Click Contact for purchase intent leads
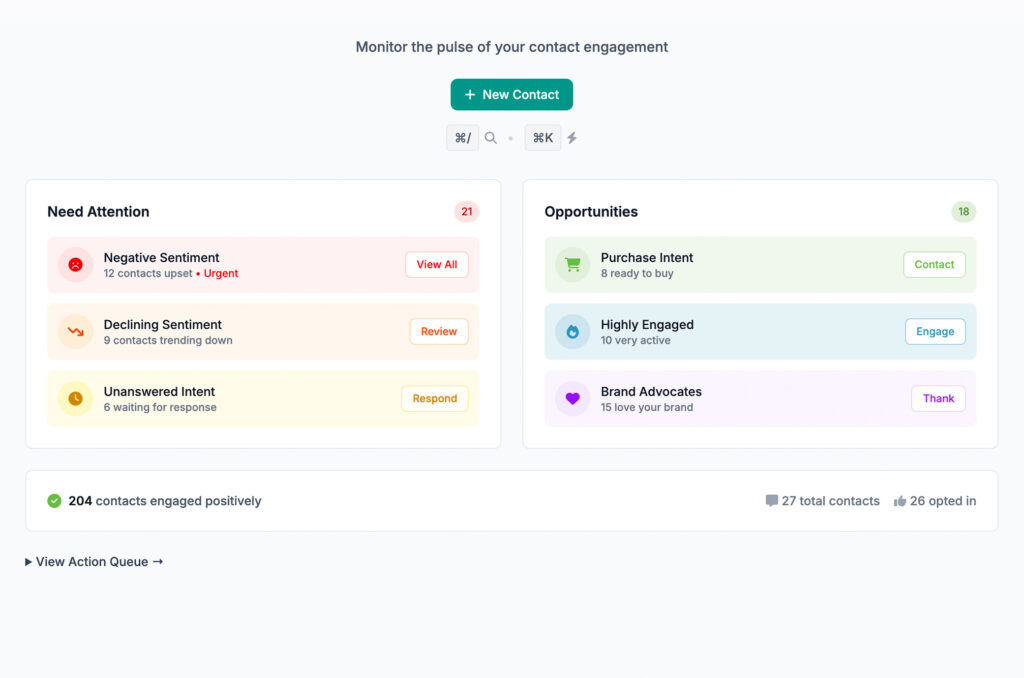 click(934, 265)
